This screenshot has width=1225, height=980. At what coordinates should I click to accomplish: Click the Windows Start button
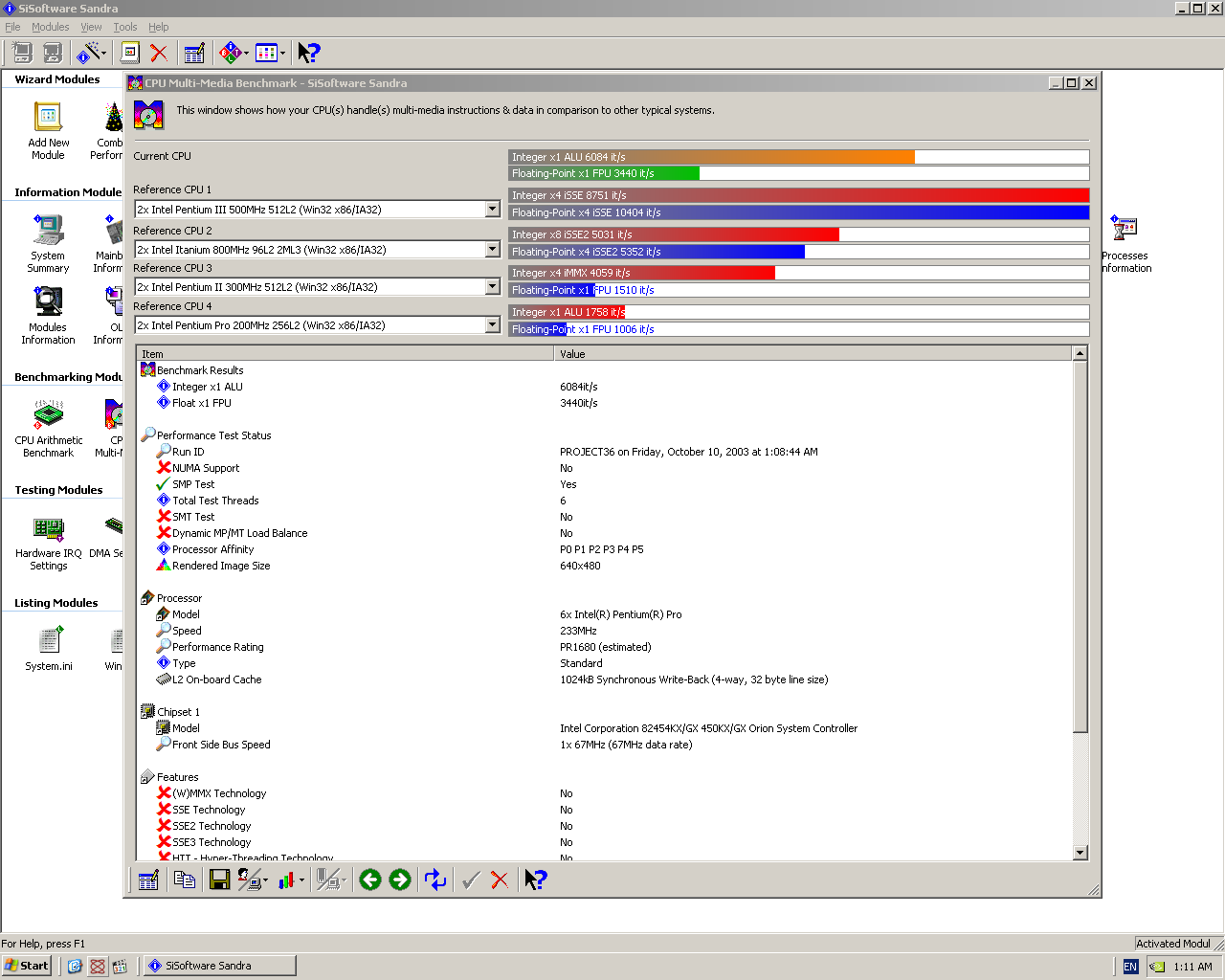point(26,966)
